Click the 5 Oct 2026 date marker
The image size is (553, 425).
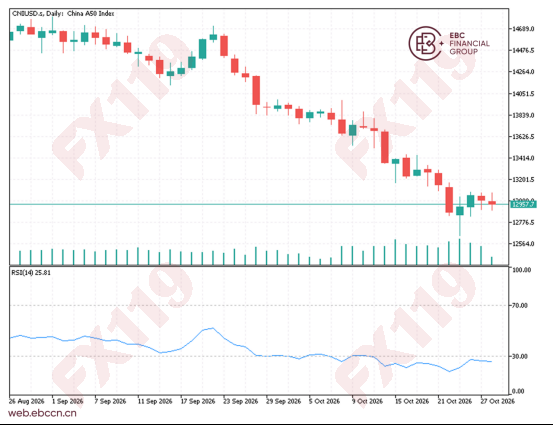[x=324, y=401]
